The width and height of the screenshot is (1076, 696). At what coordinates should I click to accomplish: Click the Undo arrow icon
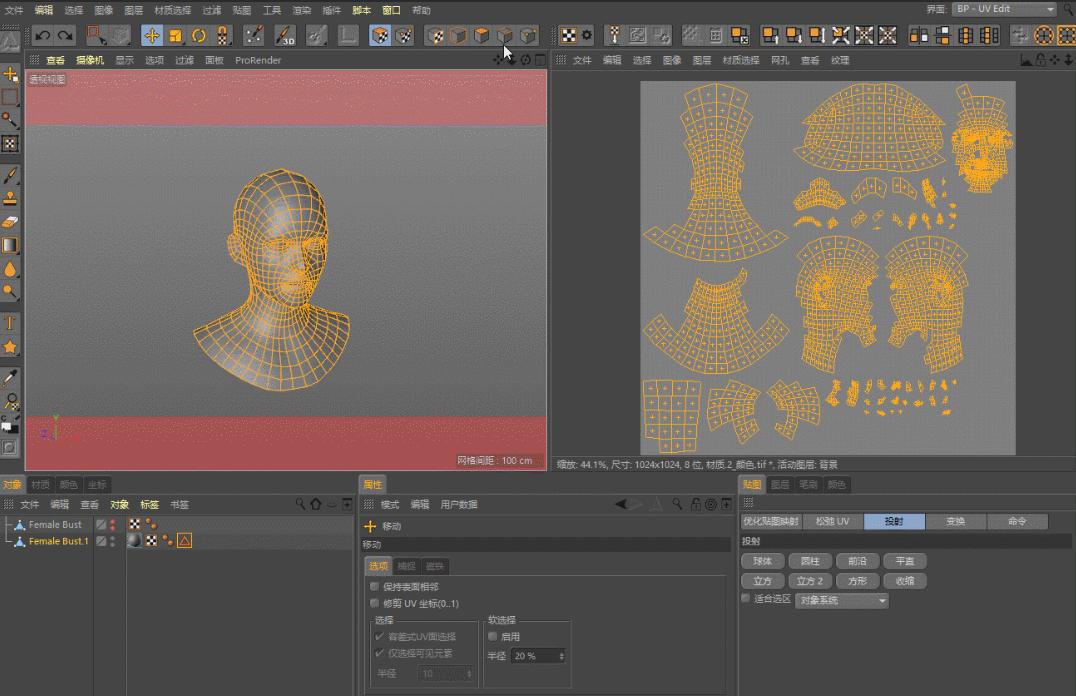click(43, 35)
